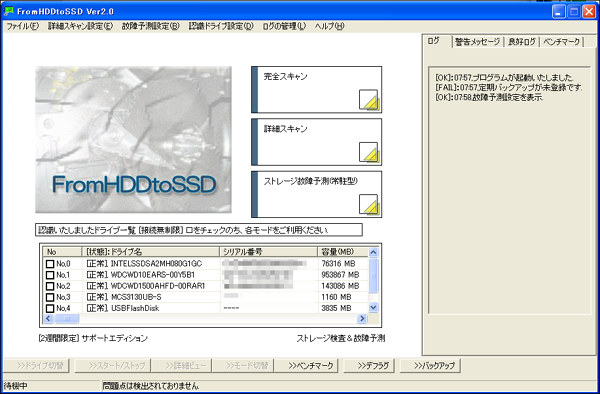
Task: Click the drive list scroll up arrow
Action: (x=374, y=252)
